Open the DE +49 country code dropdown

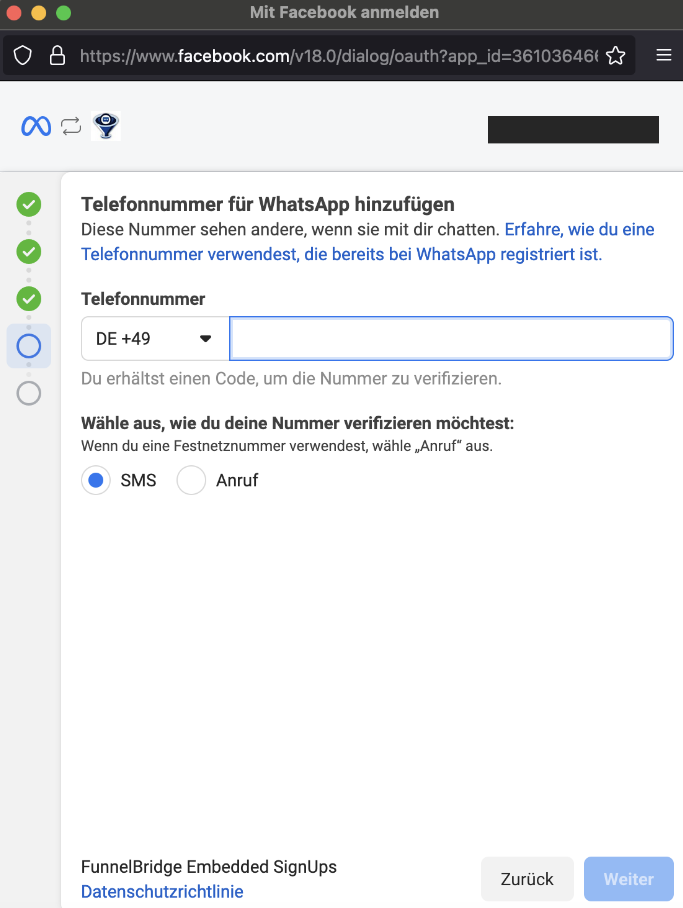click(155, 339)
